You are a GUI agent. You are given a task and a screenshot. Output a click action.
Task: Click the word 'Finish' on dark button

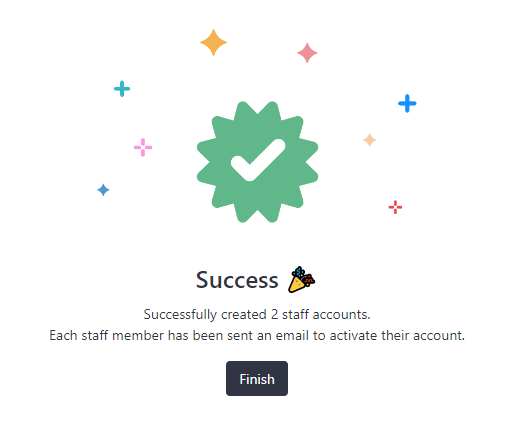point(257,379)
